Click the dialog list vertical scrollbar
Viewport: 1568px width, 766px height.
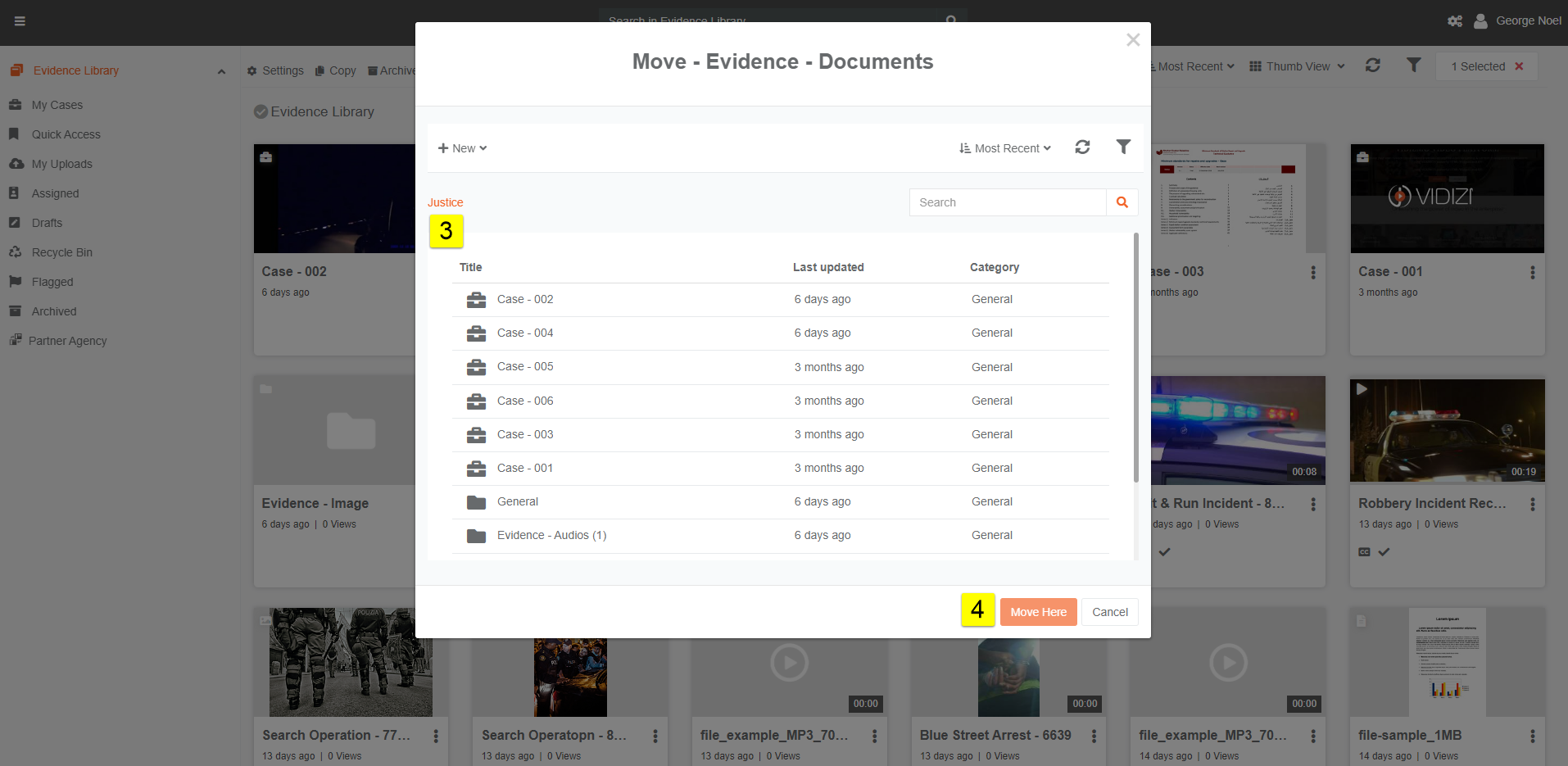[x=1135, y=360]
